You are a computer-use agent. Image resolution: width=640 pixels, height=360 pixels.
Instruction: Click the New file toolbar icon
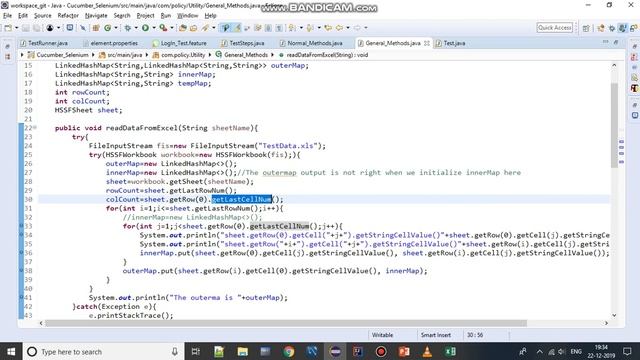point(8,28)
